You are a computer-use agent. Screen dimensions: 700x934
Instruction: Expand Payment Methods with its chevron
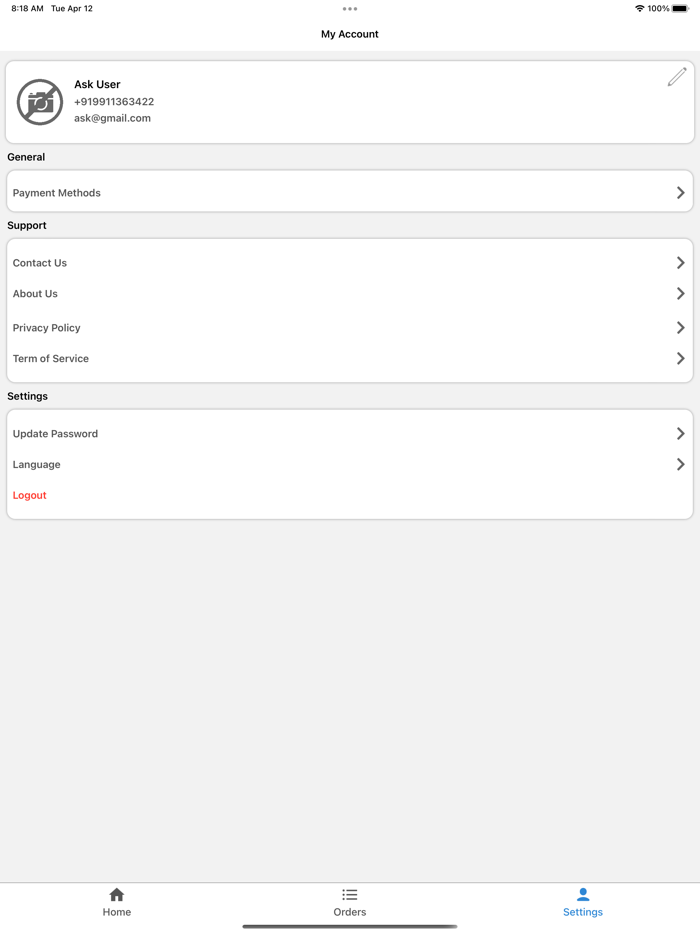pos(680,193)
